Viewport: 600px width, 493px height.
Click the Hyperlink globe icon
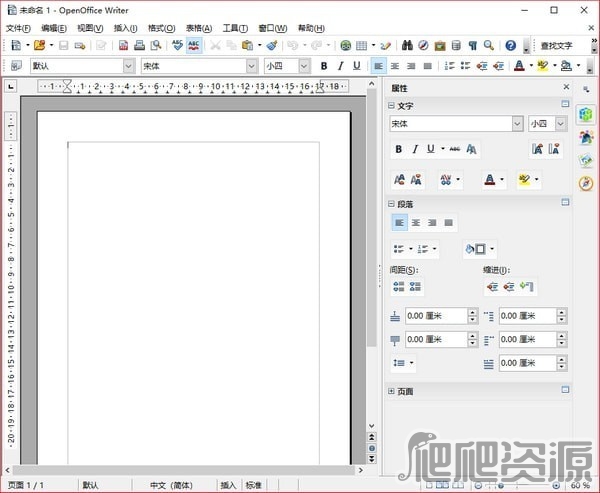(346, 45)
